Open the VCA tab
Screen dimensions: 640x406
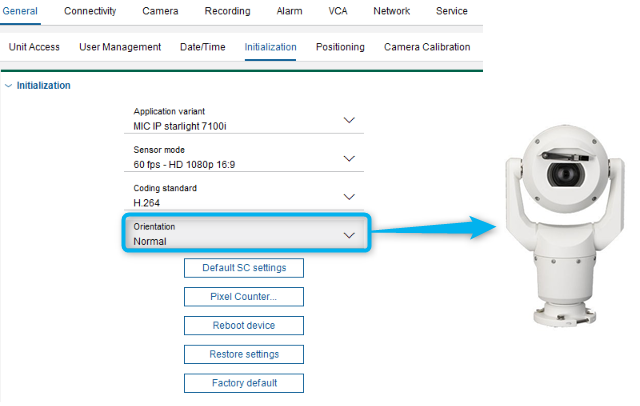pos(340,11)
